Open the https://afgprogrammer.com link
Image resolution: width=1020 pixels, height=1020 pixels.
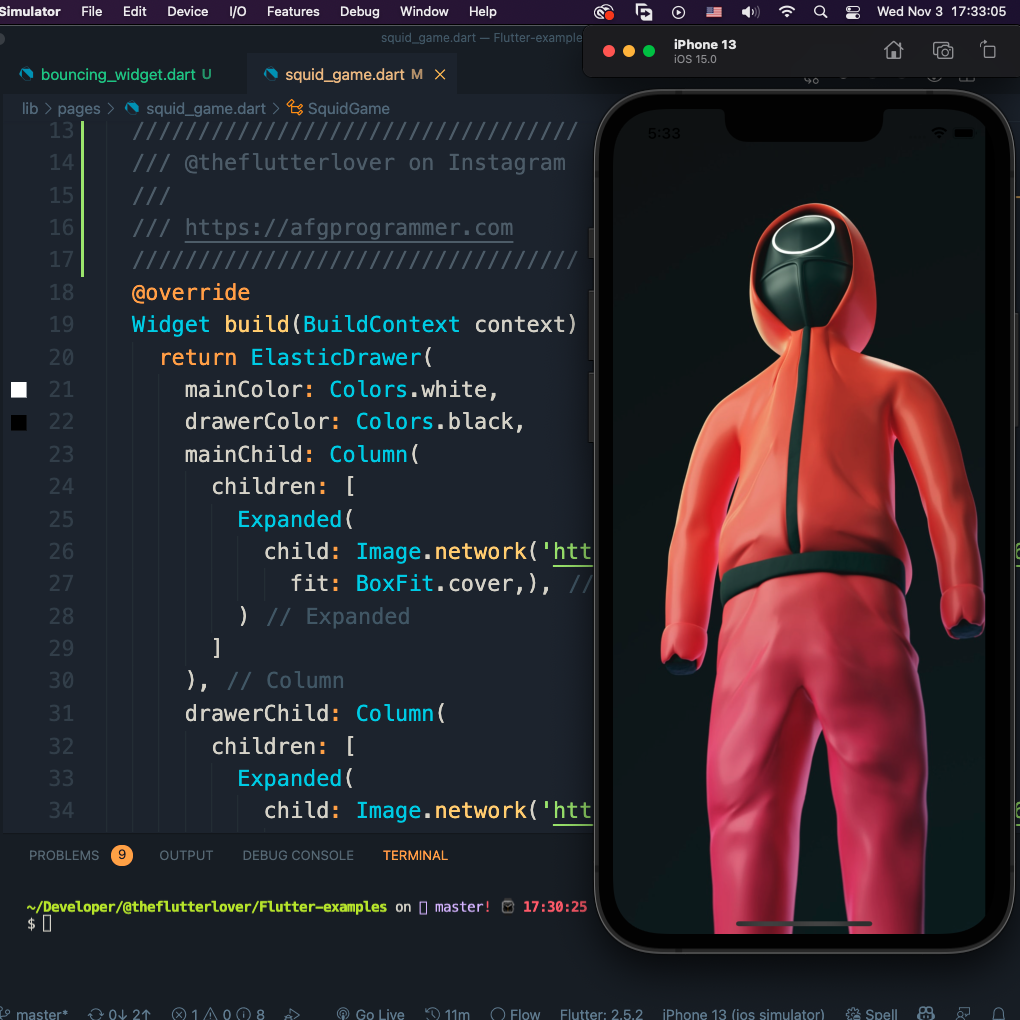pos(349,228)
